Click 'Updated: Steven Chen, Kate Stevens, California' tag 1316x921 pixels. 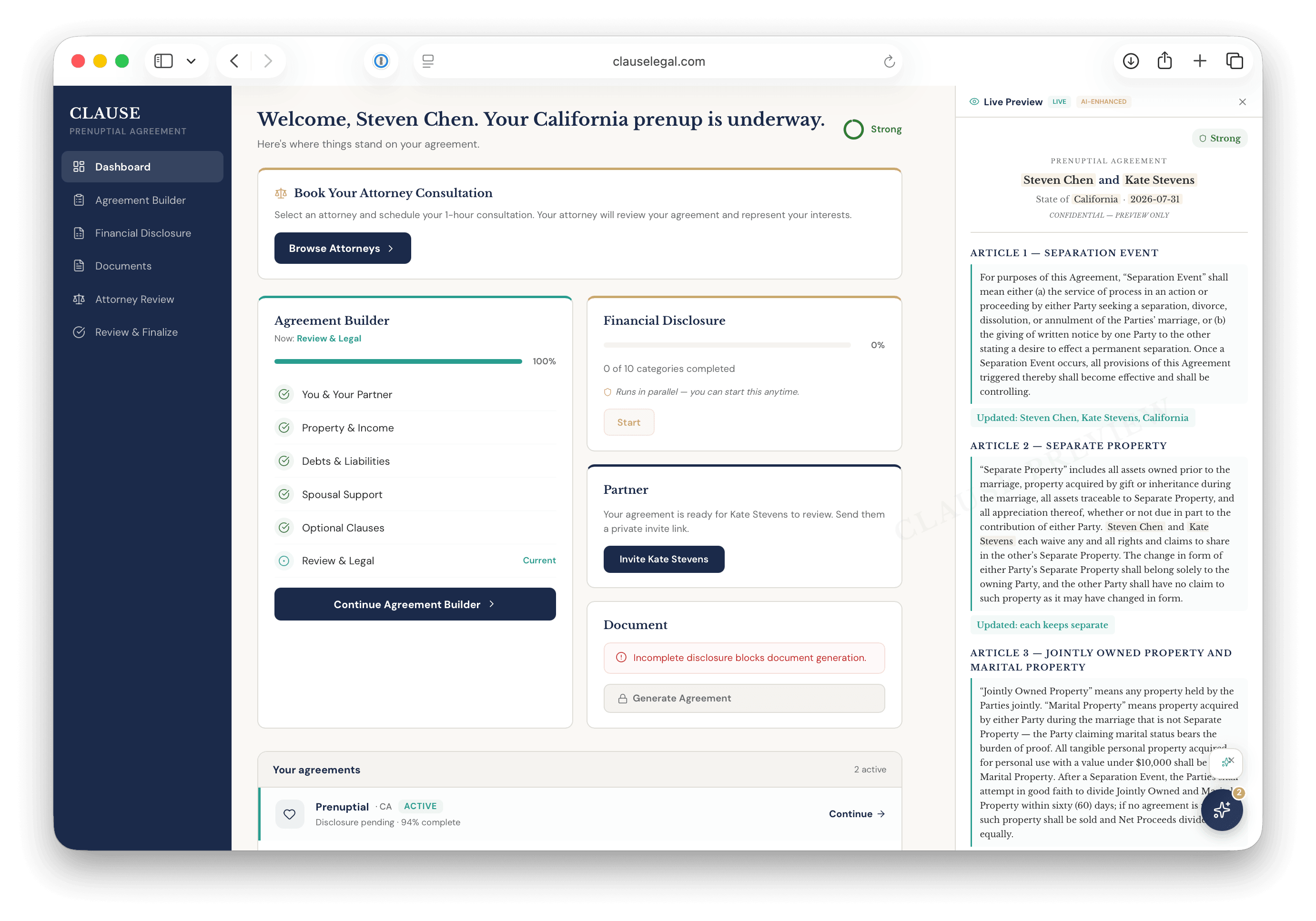pyautogui.click(x=1082, y=418)
